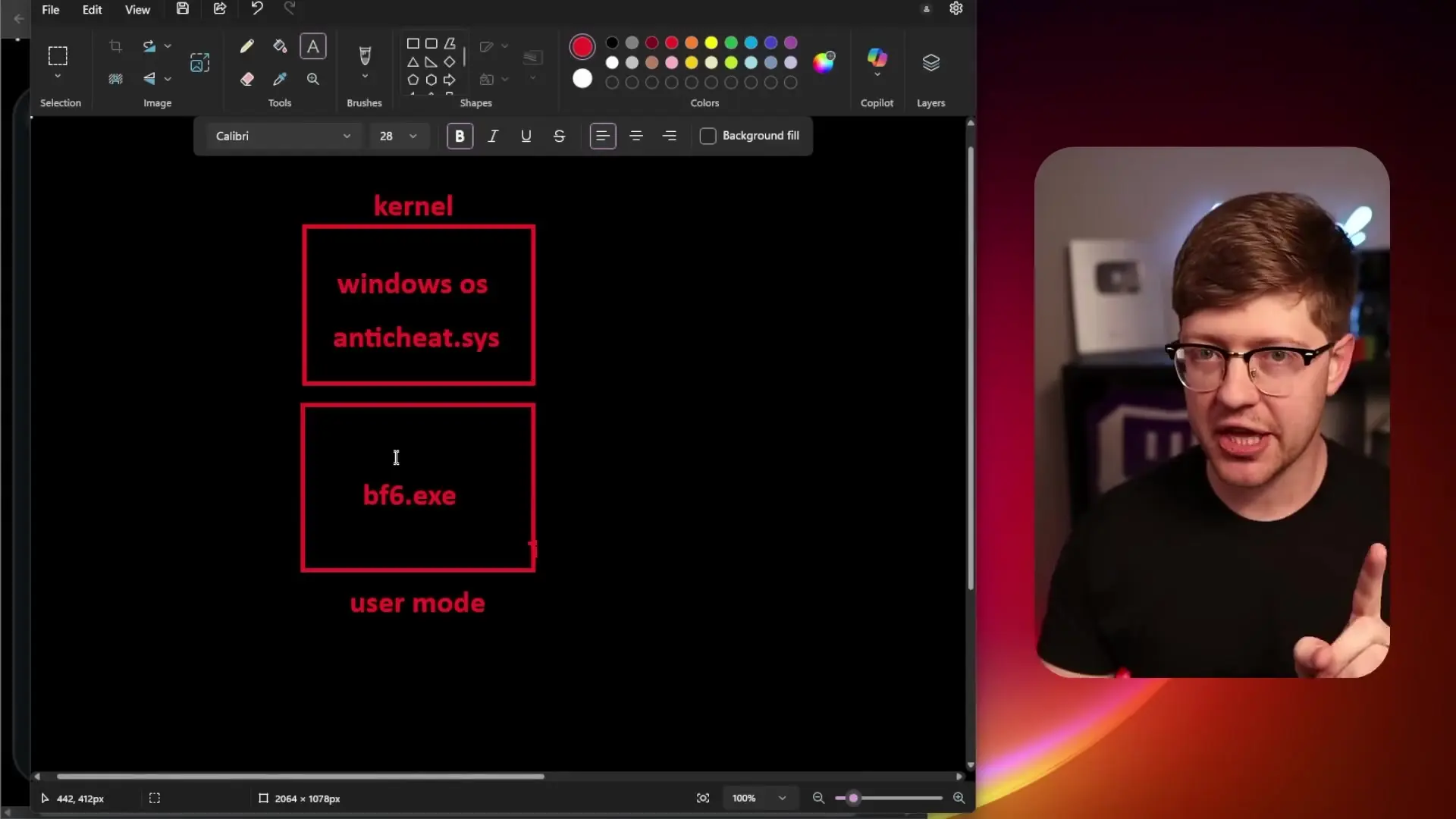Click the Crop image icon

point(115,46)
